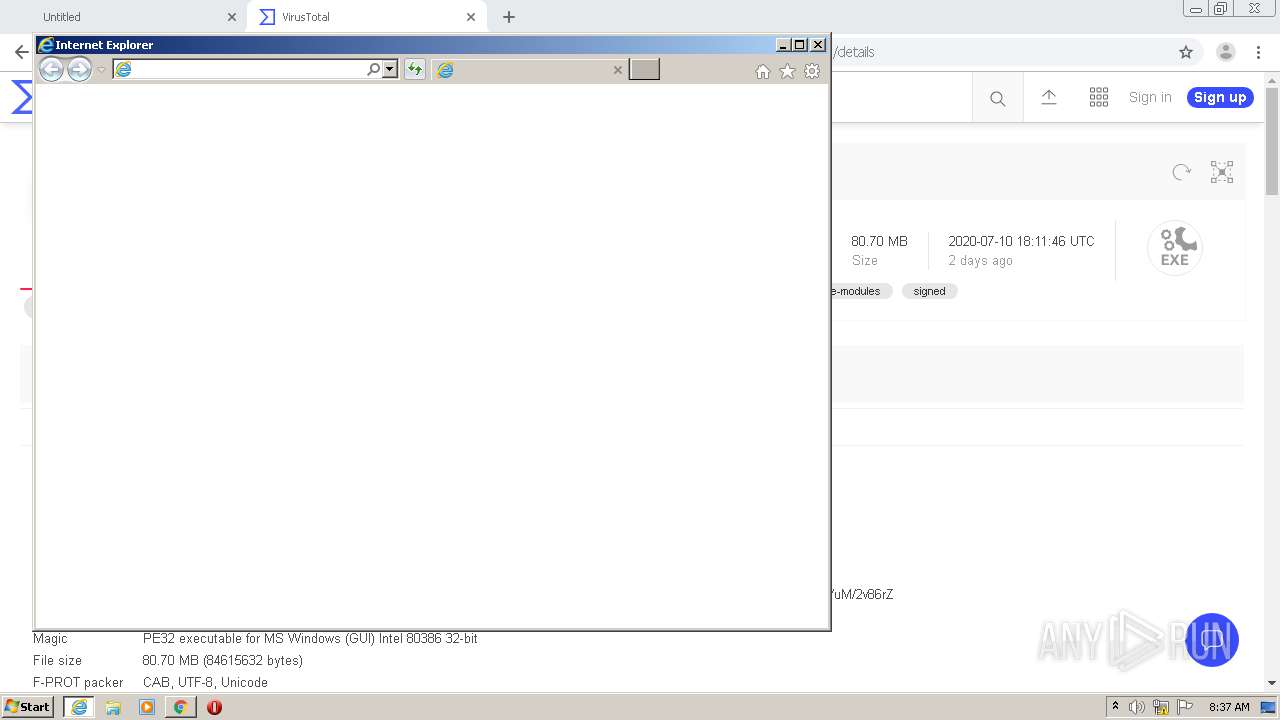This screenshot has height=720, width=1280.
Task: Click the scrollbar down arrow in Chrome
Action: 1272,683
